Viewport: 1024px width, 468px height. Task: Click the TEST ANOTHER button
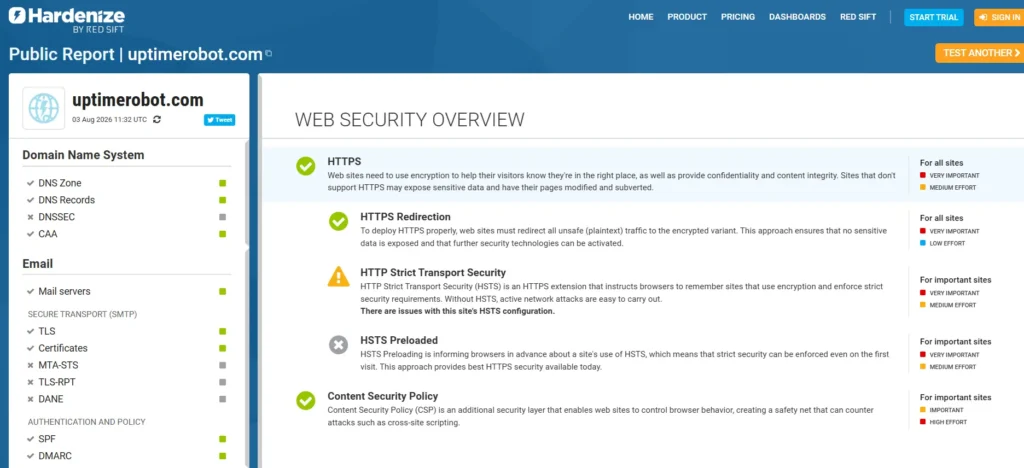pos(980,53)
